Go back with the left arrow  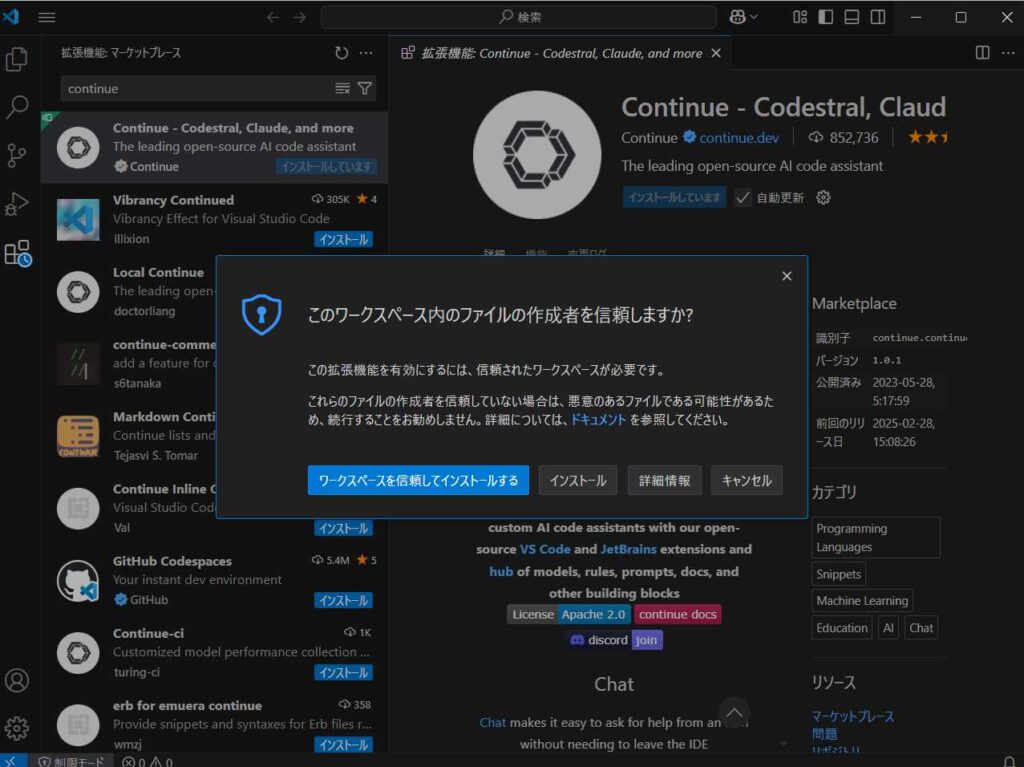(x=273, y=17)
